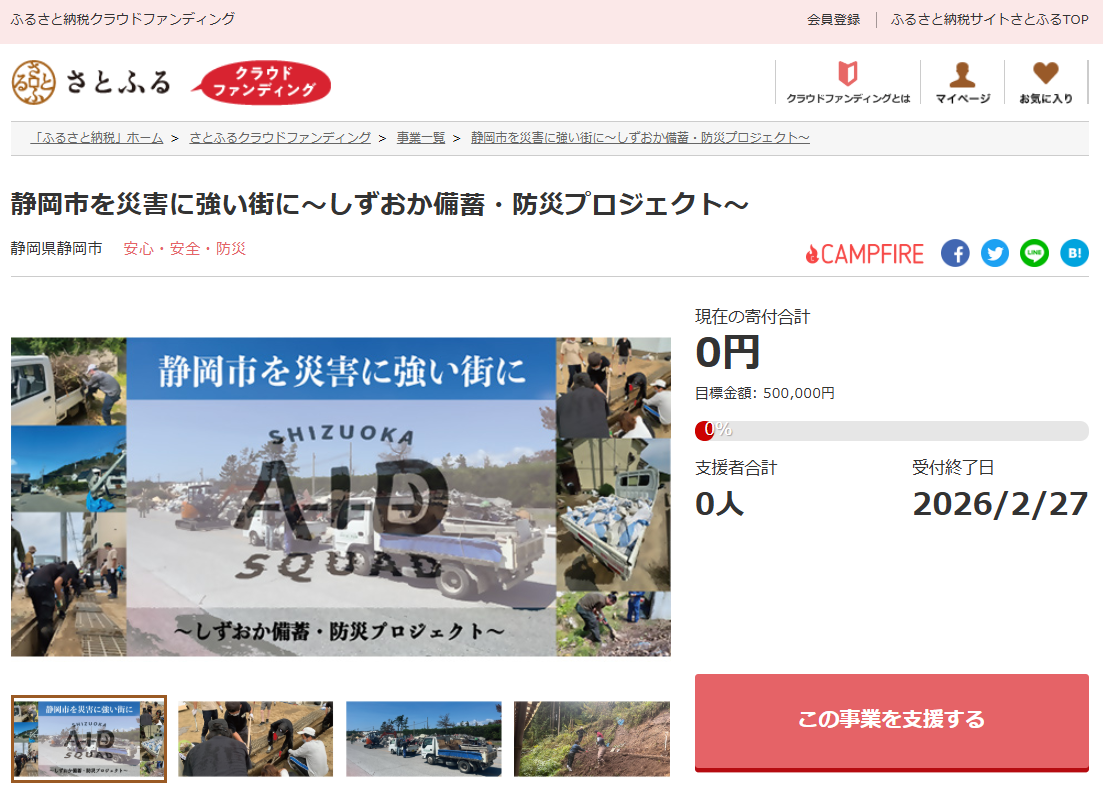Select thumbnail of people digging soil

pyautogui.click(x=256, y=739)
